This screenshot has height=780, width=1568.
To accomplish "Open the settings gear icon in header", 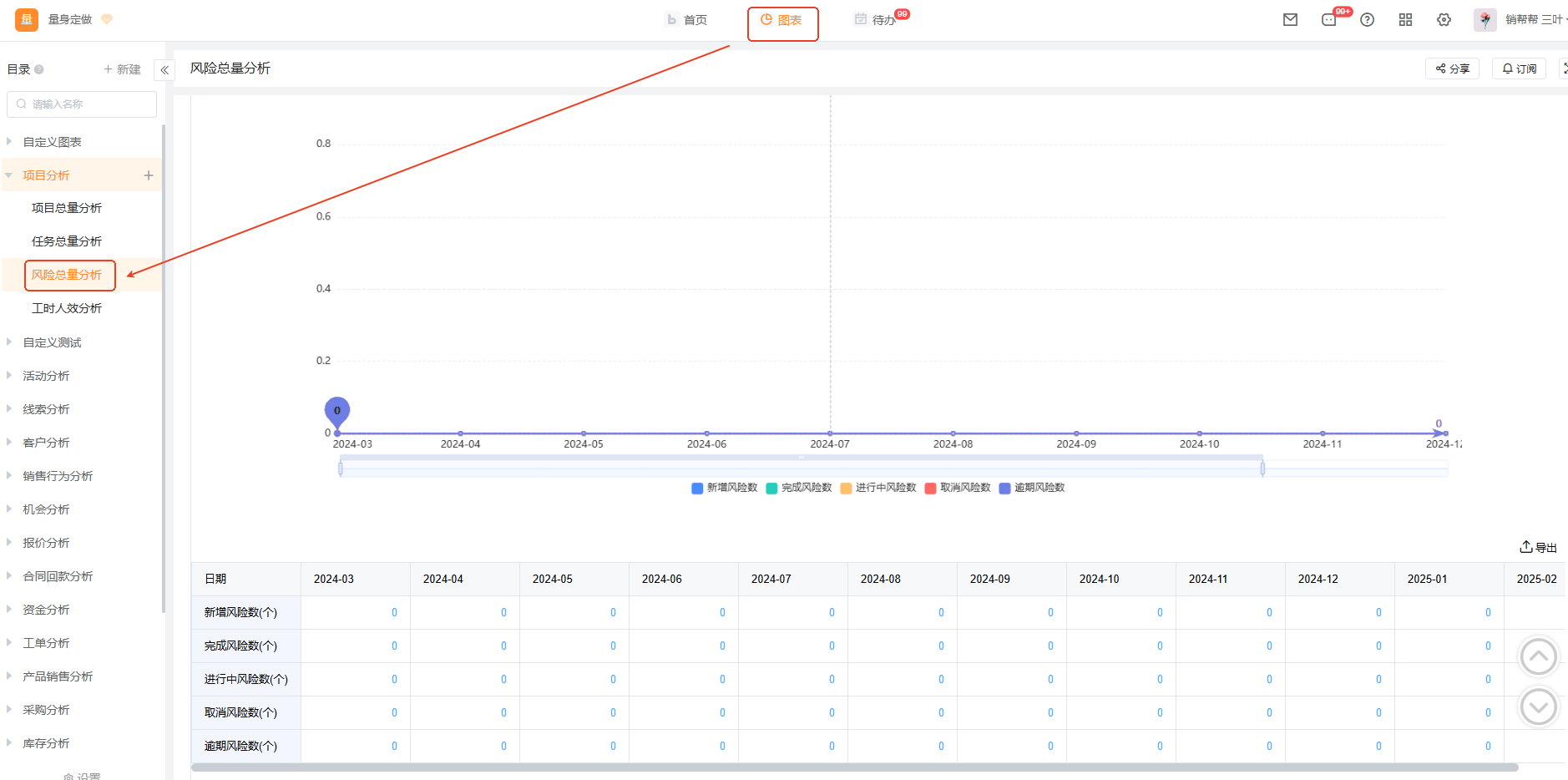I will point(1444,20).
